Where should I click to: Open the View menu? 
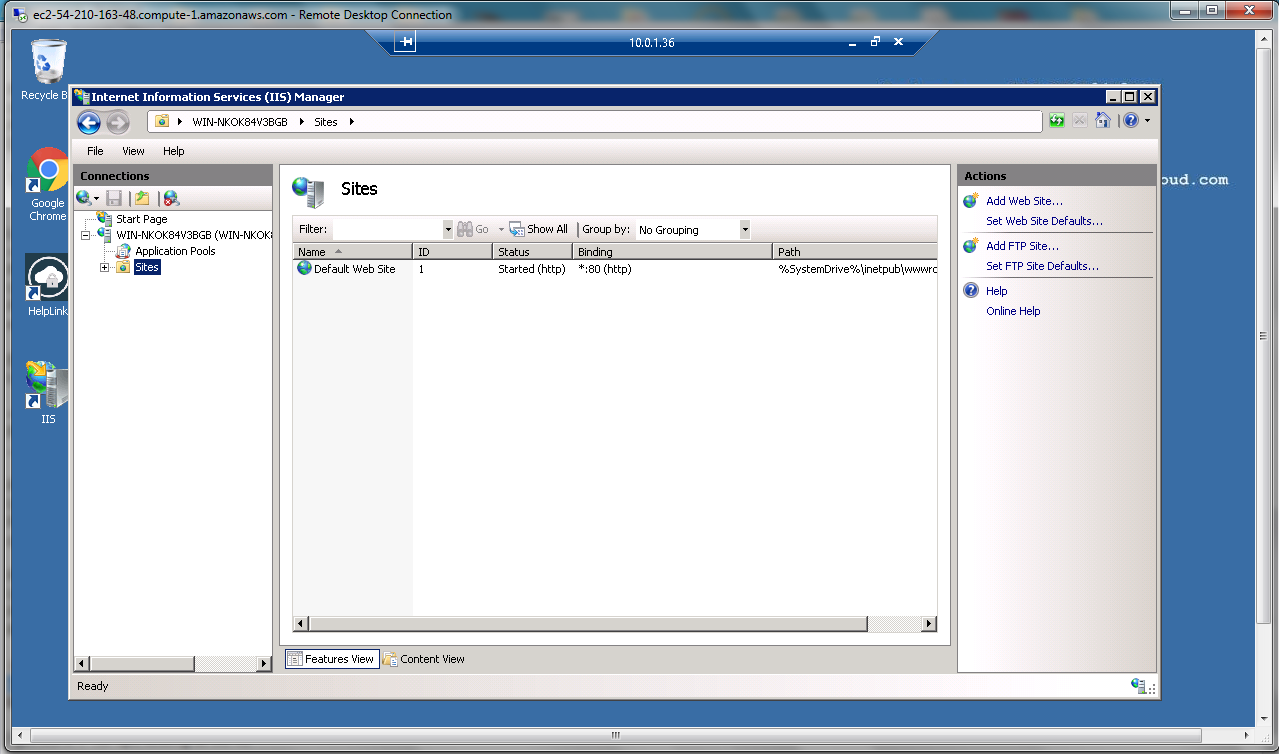point(133,151)
